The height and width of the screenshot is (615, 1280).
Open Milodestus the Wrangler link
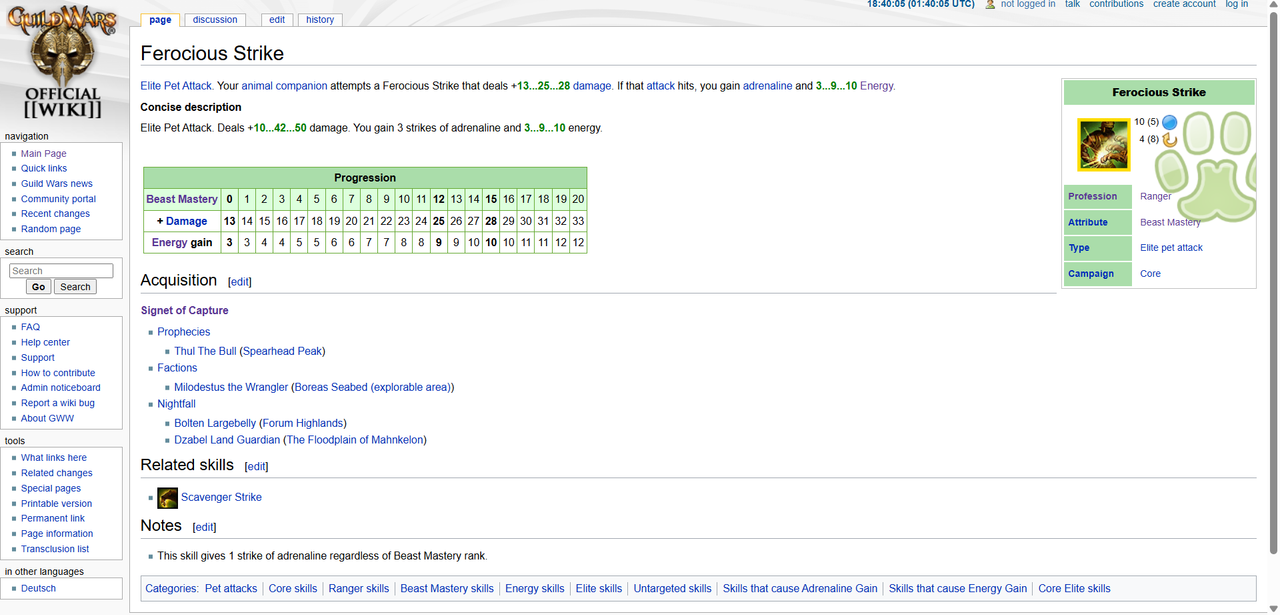point(231,387)
